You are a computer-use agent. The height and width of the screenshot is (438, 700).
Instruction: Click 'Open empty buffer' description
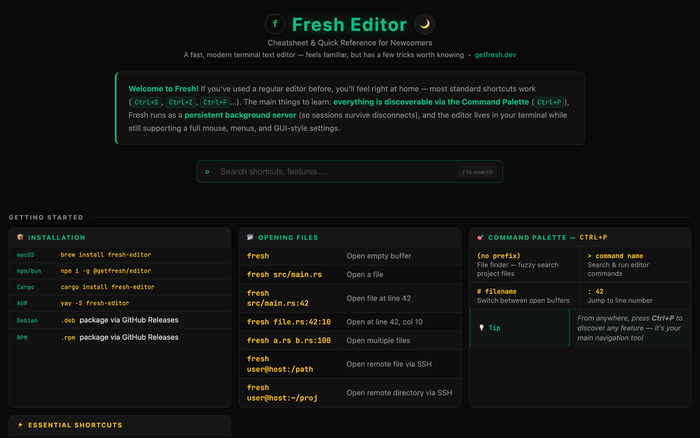tap(379, 256)
